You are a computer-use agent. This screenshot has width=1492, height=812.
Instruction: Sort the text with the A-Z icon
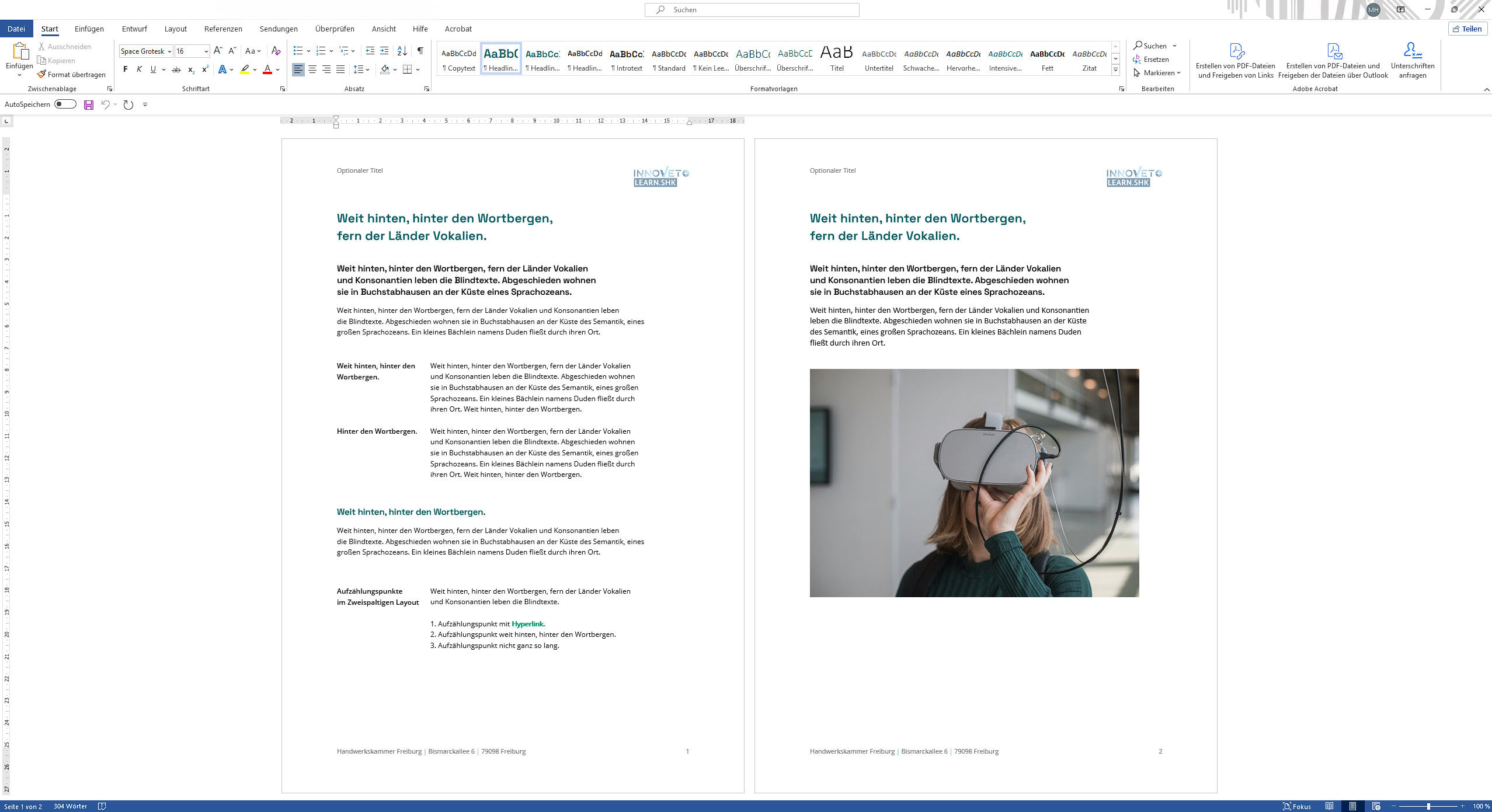click(402, 51)
